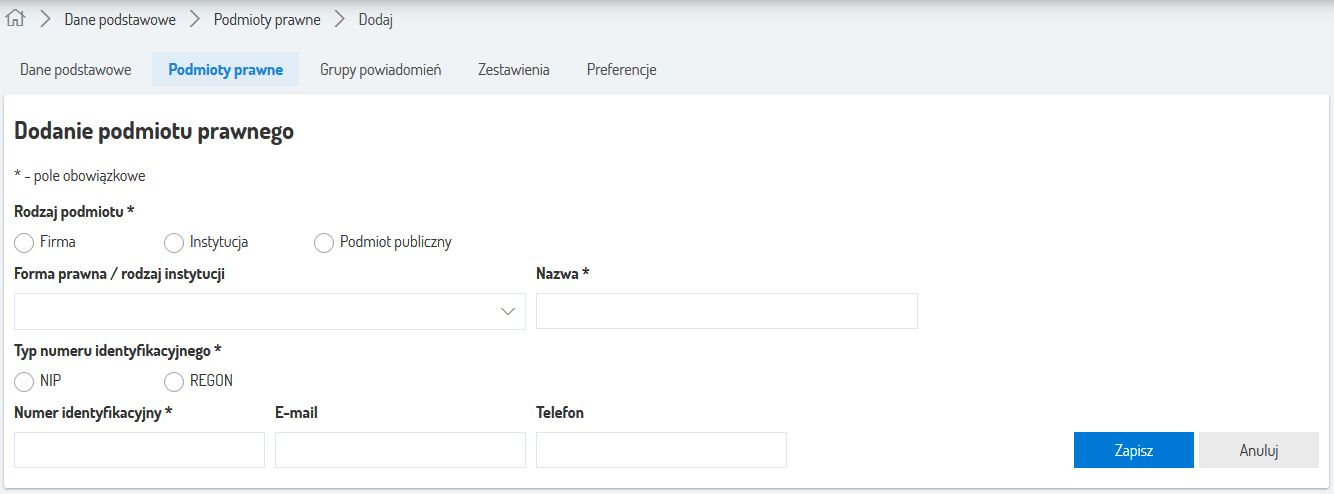Click the home icon in breadcrumb
Image resolution: width=1334 pixels, height=494 pixels.
[x=15, y=19]
